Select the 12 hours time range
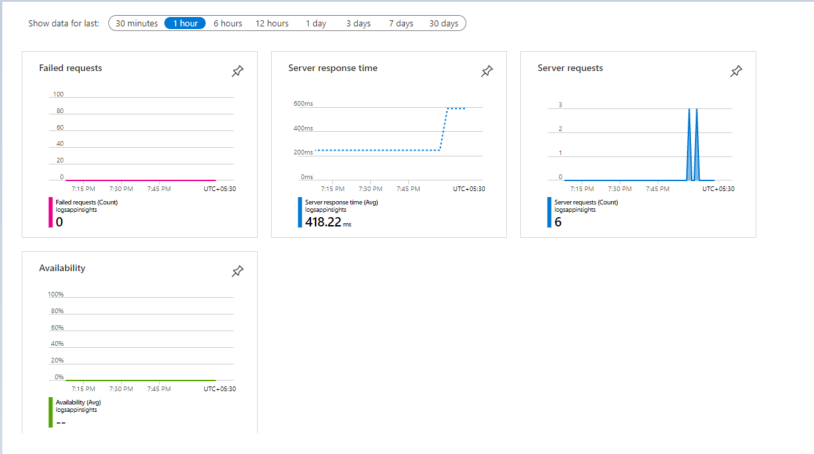 click(x=272, y=23)
